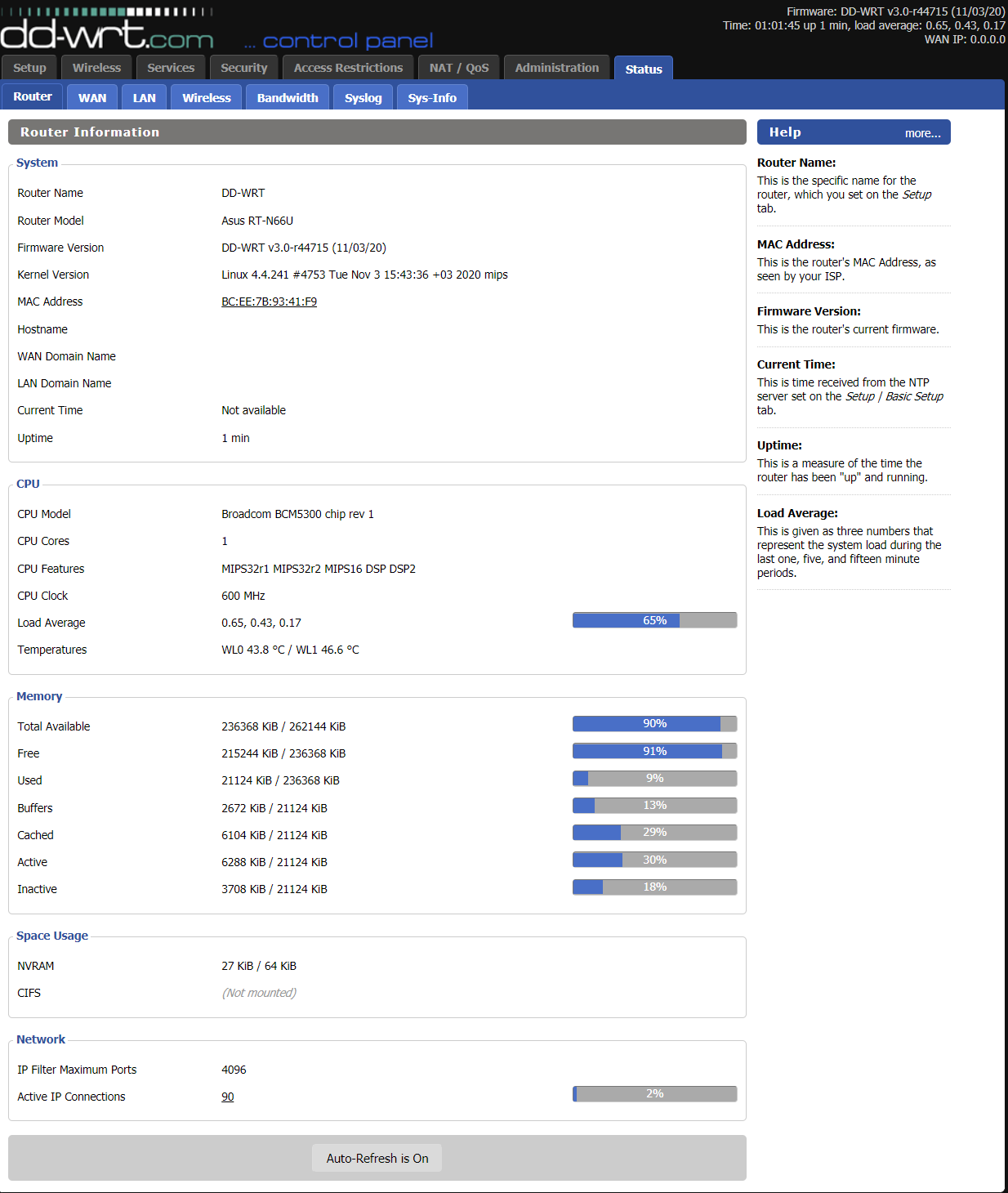Open the Active IP Connections 90 link
The width and height of the screenshot is (1008, 1193).
coord(228,1097)
